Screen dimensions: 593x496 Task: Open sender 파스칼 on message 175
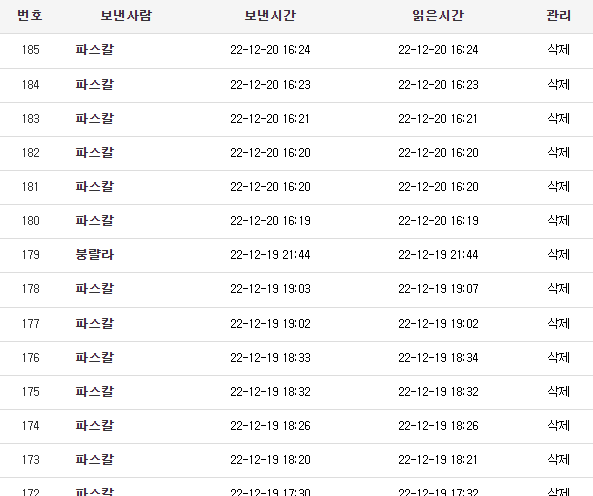point(95,391)
